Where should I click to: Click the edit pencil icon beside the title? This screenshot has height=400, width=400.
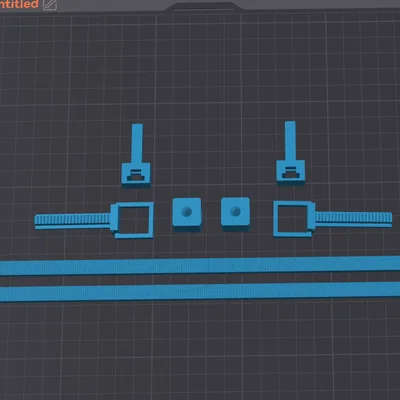[50, 4]
